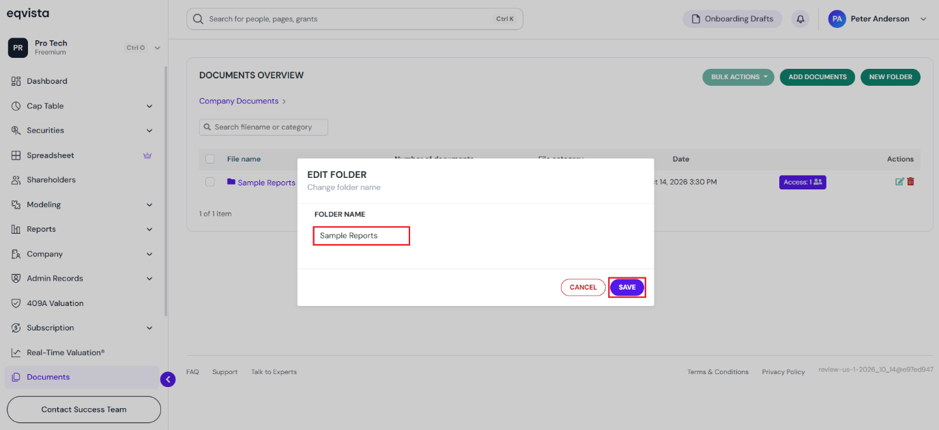939x430 pixels.
Task: Expand the Modeling menu chevron
Action: coord(149,205)
